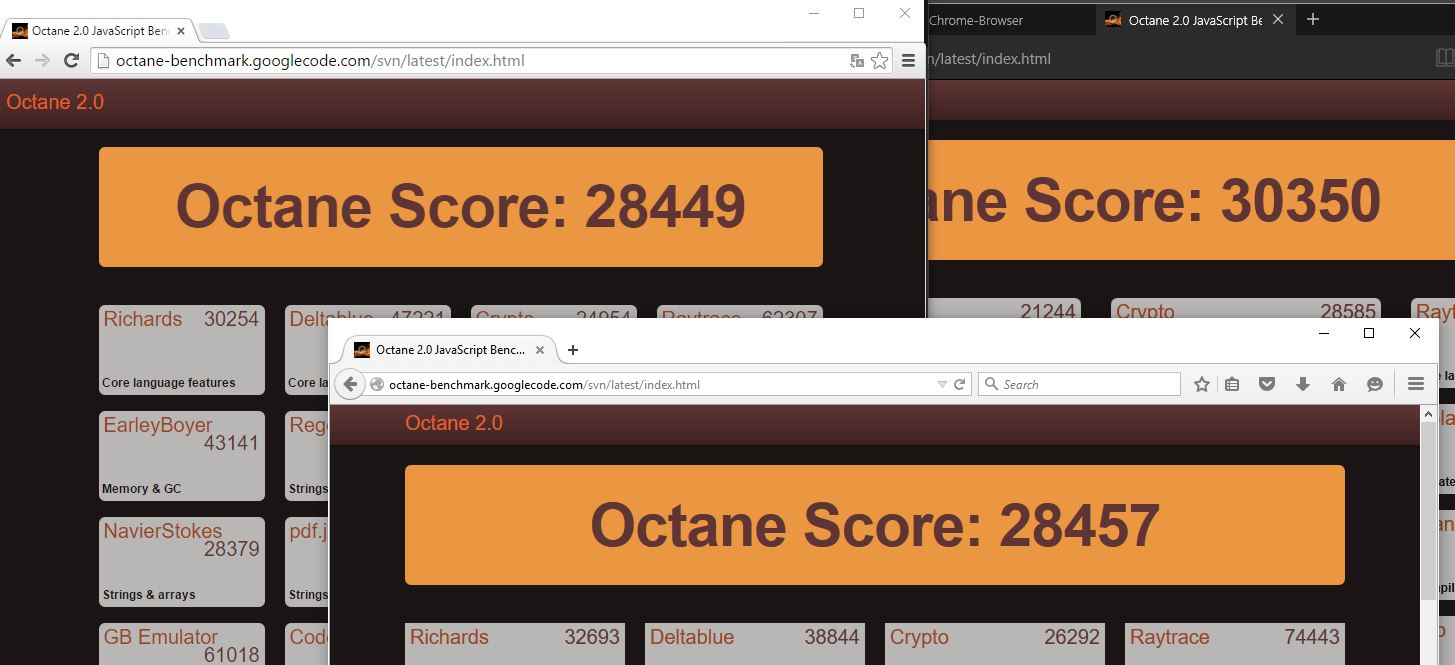Show Firefox bookmarks list icon

pyautogui.click(x=1232, y=384)
